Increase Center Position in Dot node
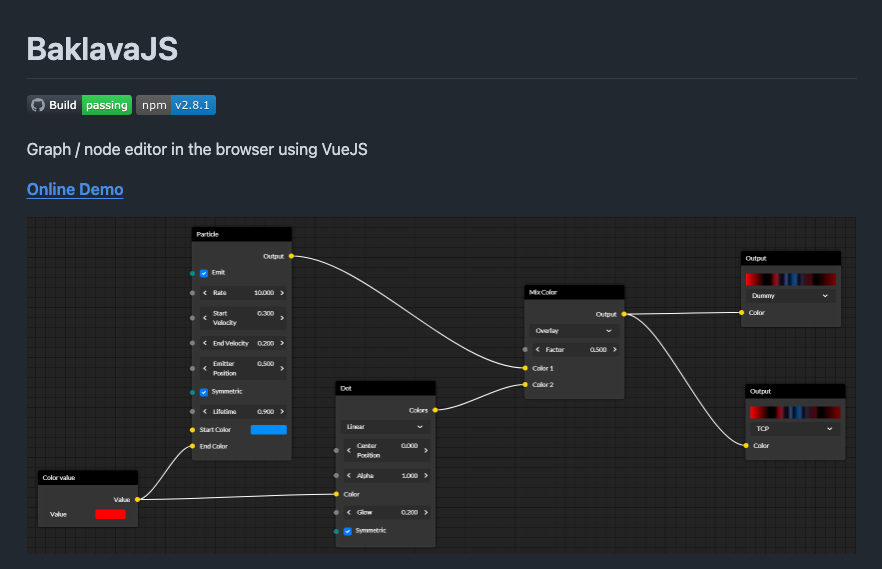Screen dimensions: 882x569 pos(426,450)
